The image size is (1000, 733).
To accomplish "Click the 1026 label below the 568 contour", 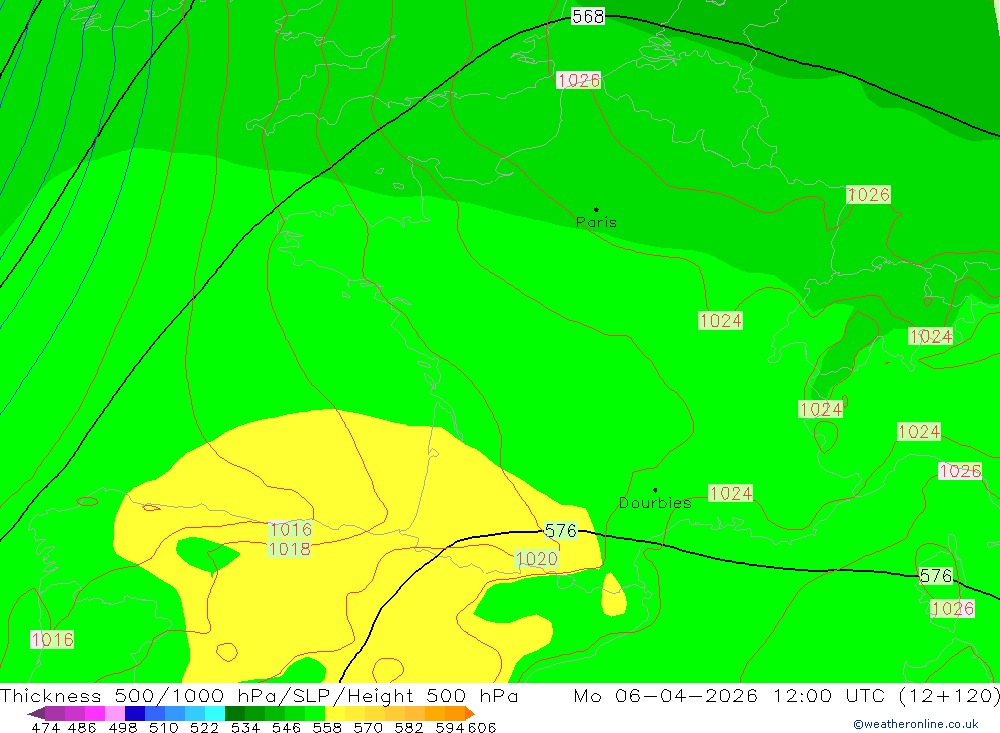I will (578, 80).
